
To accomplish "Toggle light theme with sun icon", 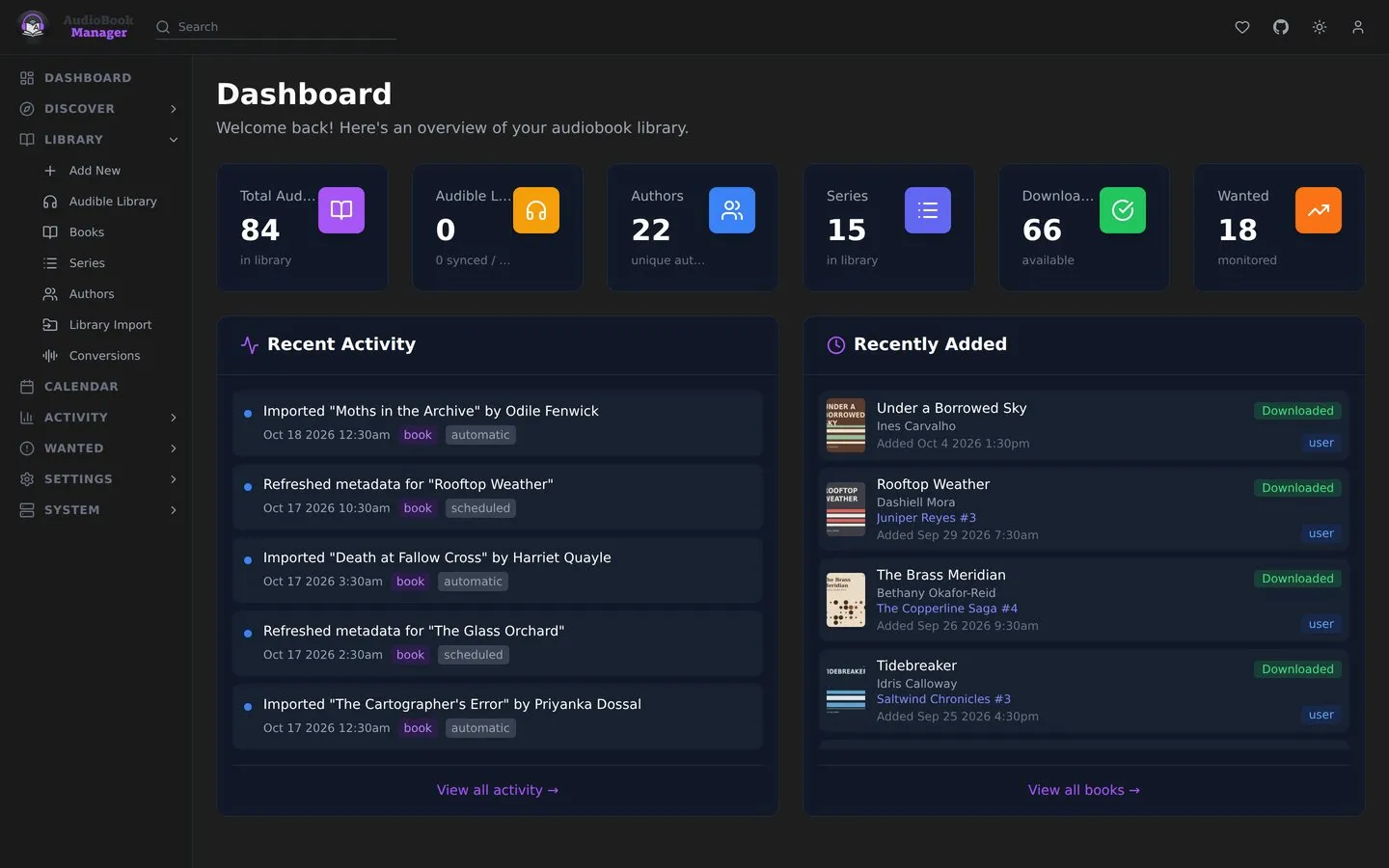I will [x=1320, y=27].
